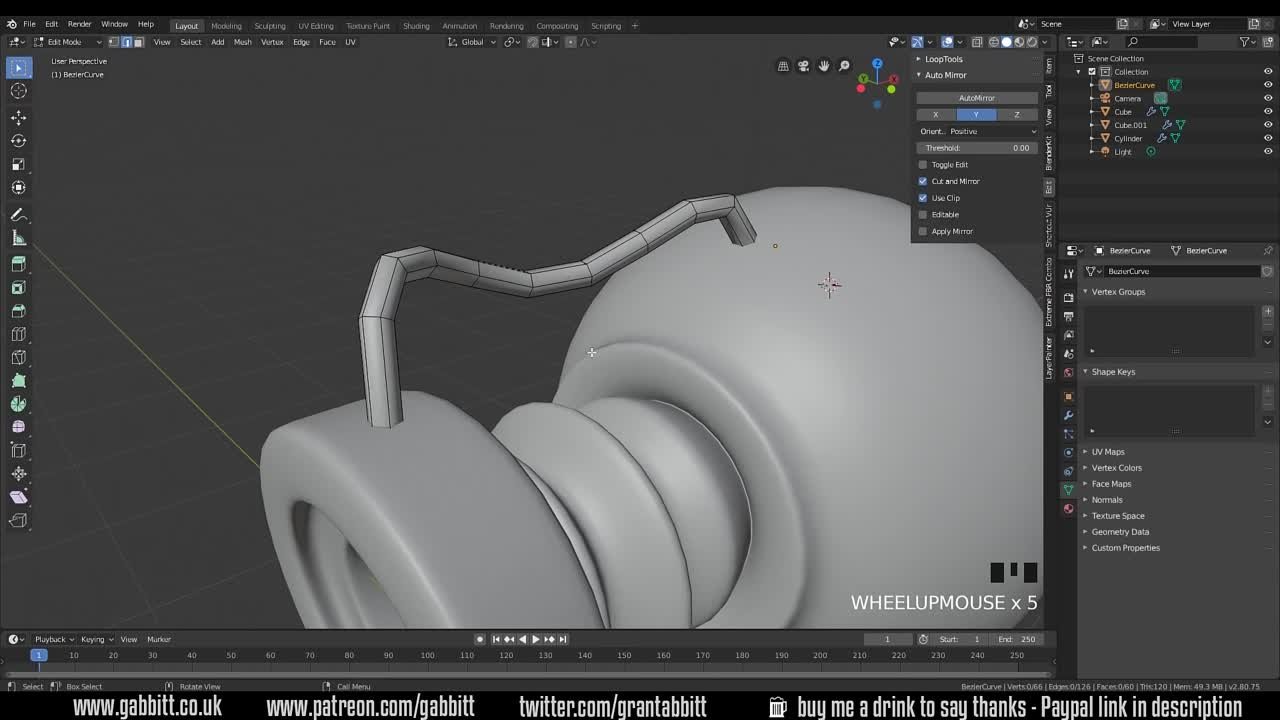The width and height of the screenshot is (1280, 720).
Task: Click the End frame field in the timeline
Action: [x=1018, y=639]
